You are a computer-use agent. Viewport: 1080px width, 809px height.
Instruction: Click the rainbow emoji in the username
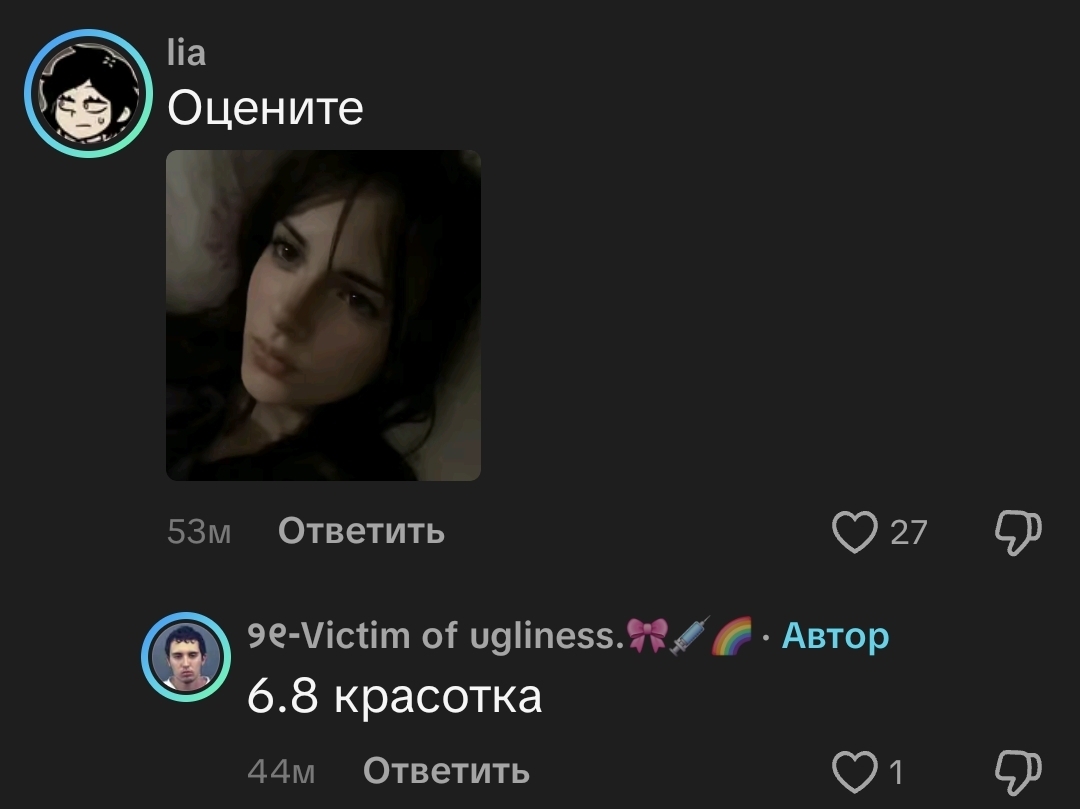tap(731, 635)
